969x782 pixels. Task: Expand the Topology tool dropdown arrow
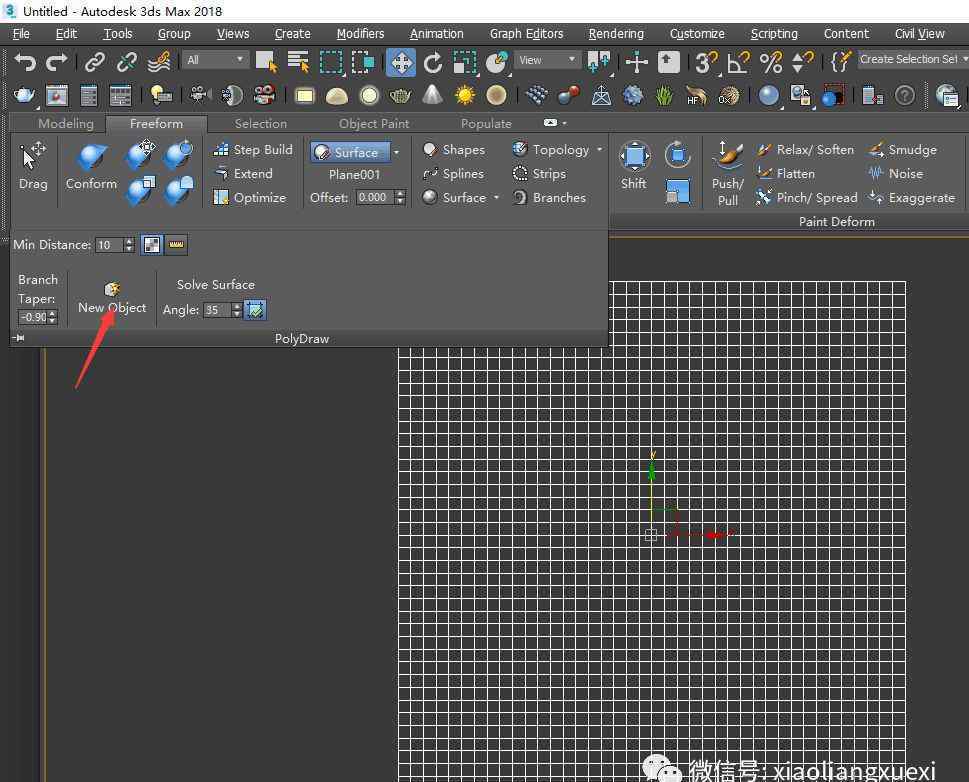pos(599,150)
